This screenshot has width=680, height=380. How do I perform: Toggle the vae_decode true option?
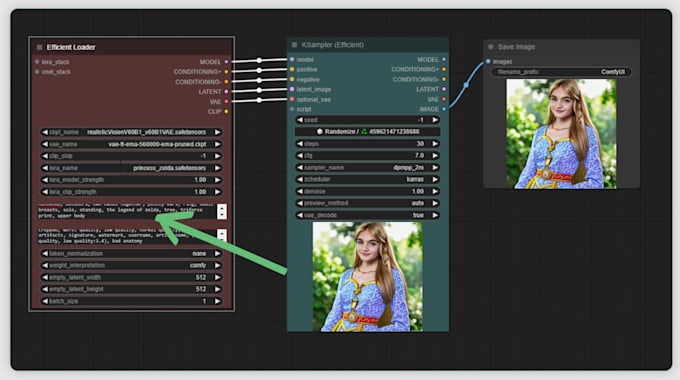(367, 215)
